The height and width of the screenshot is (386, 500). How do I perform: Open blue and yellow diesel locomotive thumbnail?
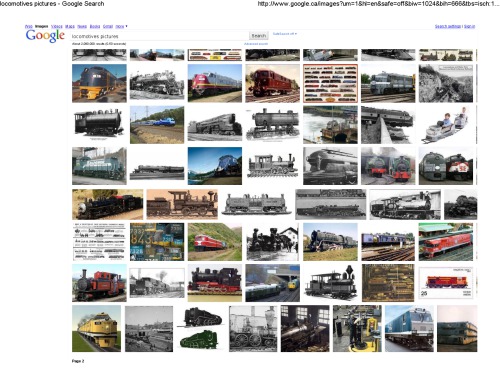point(99,83)
